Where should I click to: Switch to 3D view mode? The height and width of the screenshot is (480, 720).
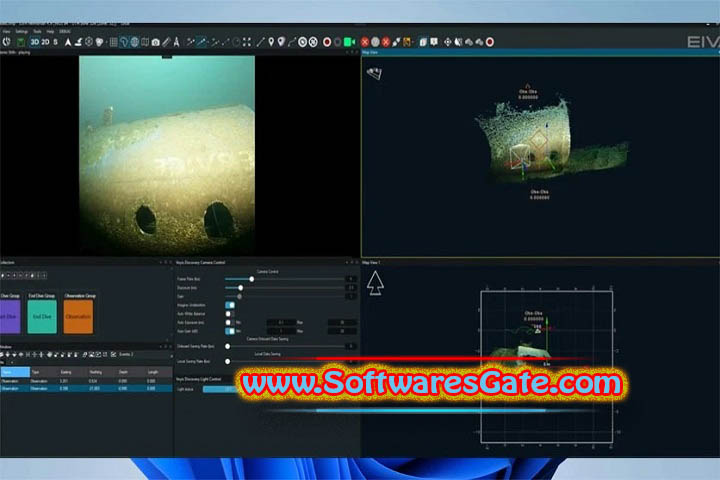[x=34, y=42]
